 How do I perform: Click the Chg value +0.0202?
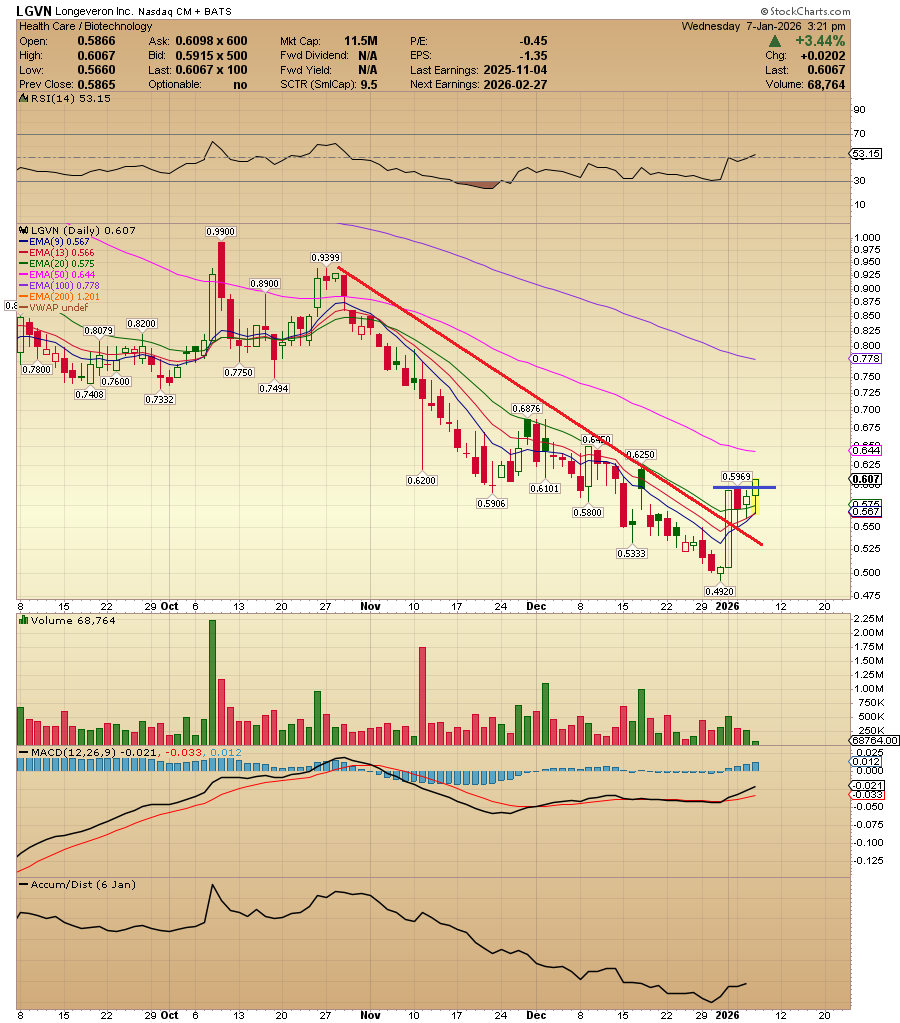click(x=823, y=56)
